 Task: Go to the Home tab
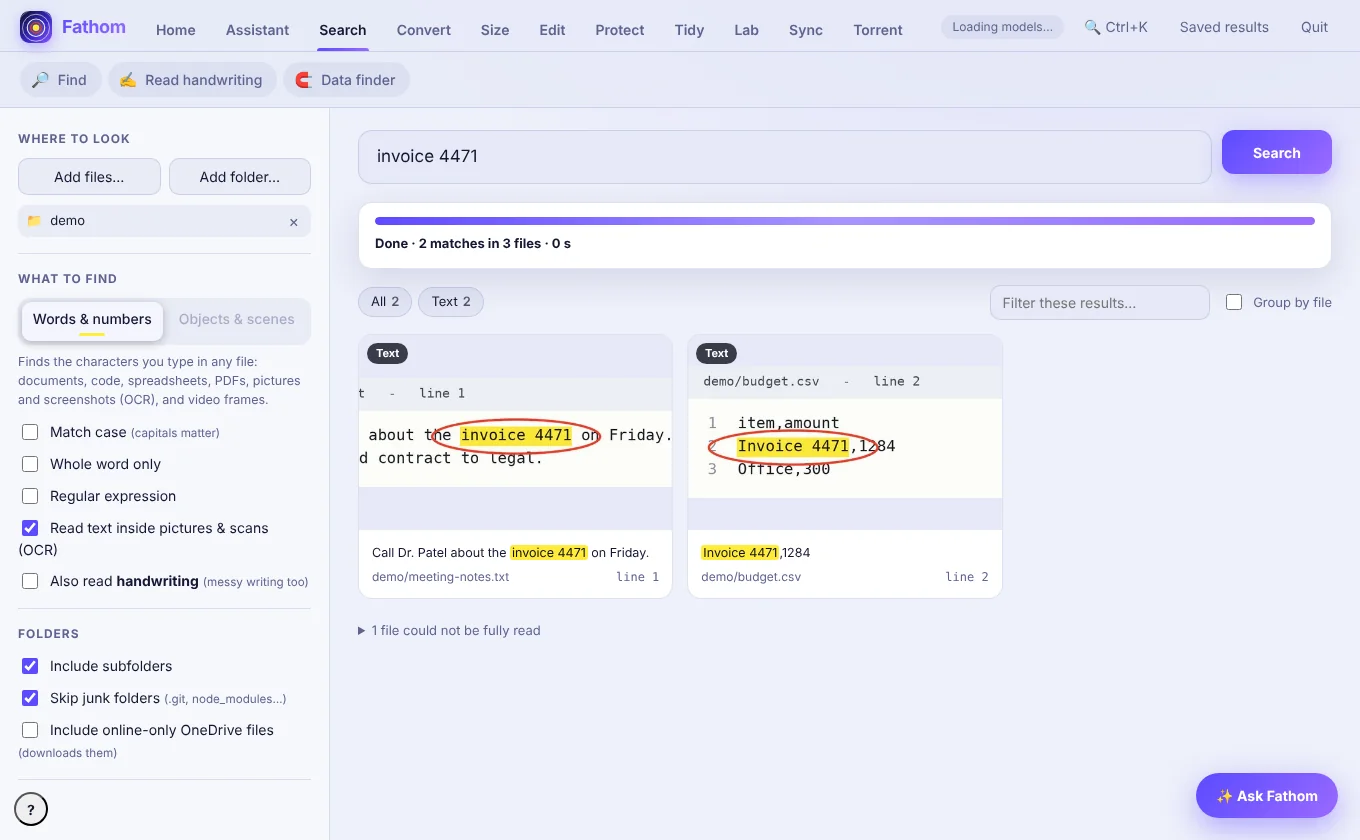coord(176,30)
